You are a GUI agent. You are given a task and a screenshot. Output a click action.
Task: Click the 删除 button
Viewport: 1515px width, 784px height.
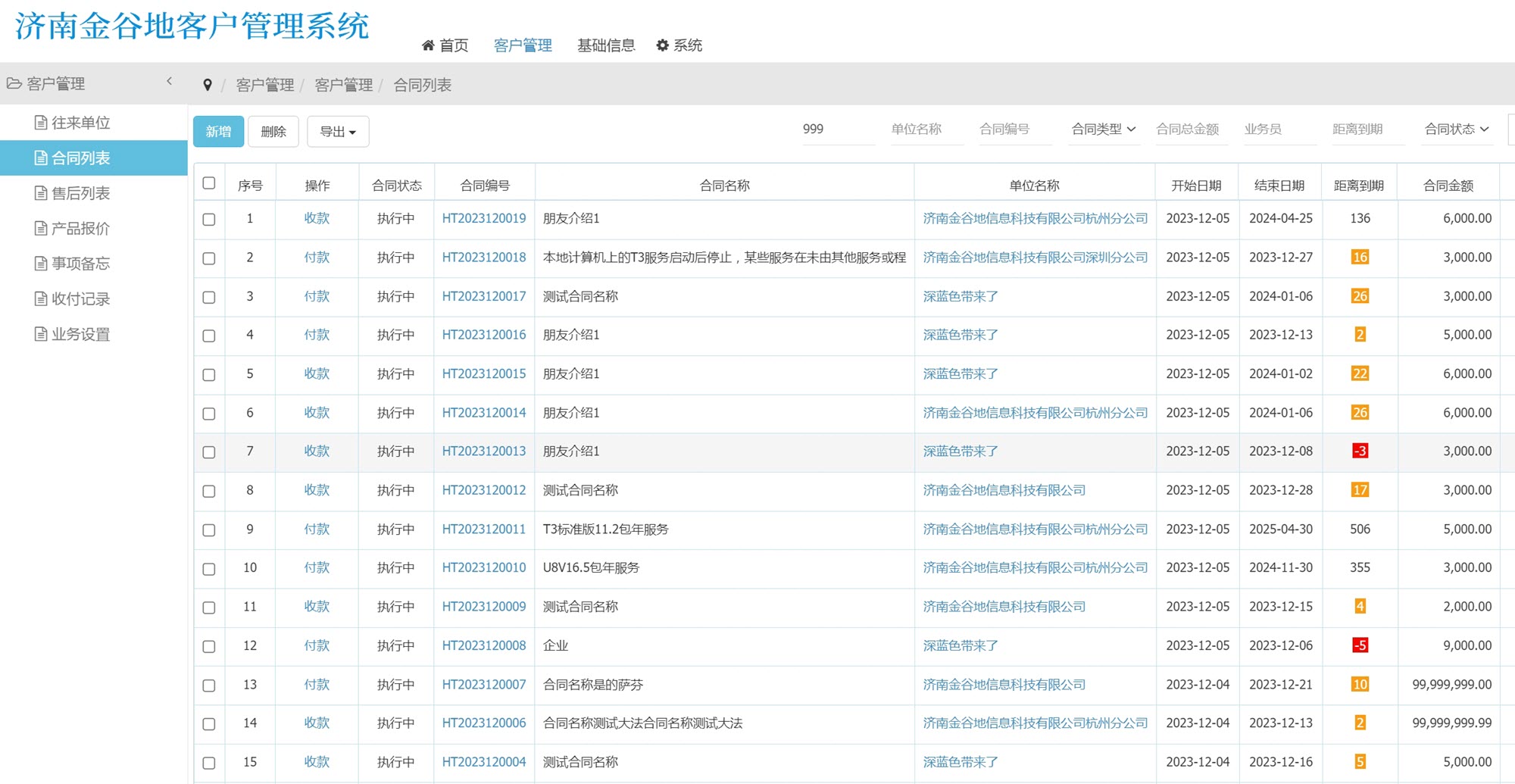click(273, 131)
